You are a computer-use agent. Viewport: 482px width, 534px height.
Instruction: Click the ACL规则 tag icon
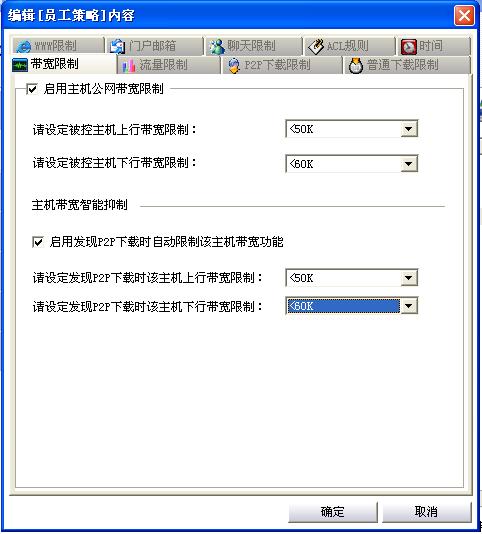[316, 46]
